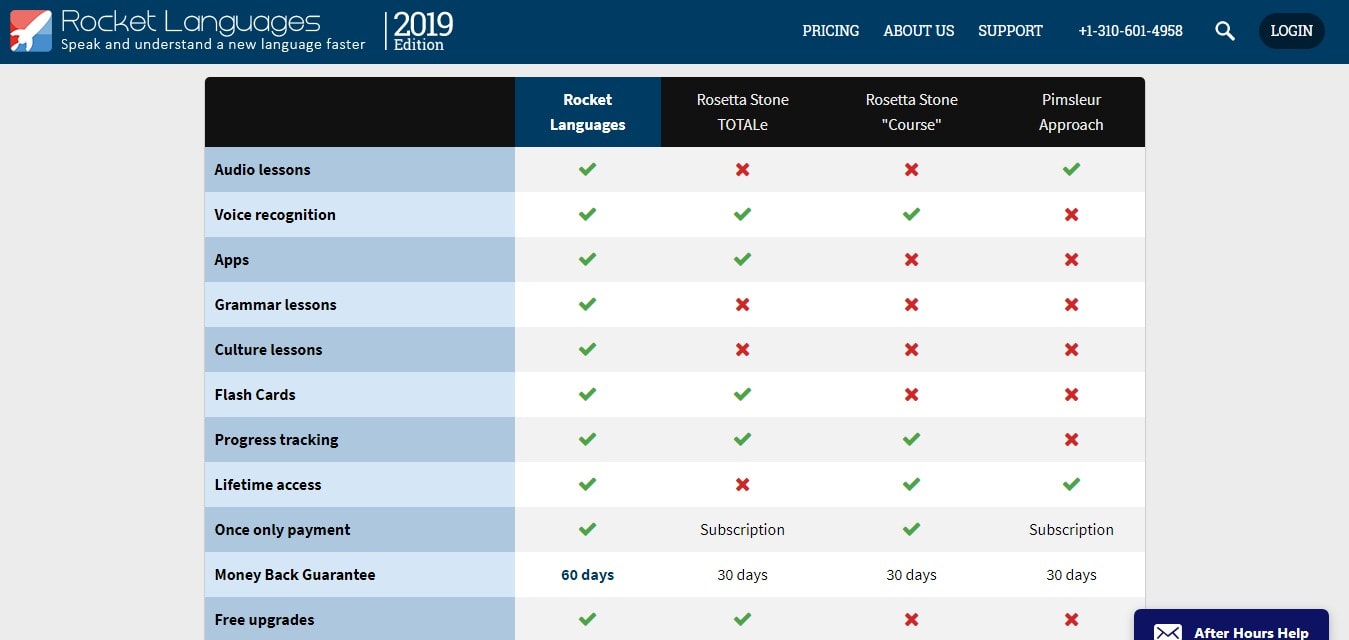1349x640 pixels.
Task: Open the After Hours Help widget
Action: (x=1231, y=625)
